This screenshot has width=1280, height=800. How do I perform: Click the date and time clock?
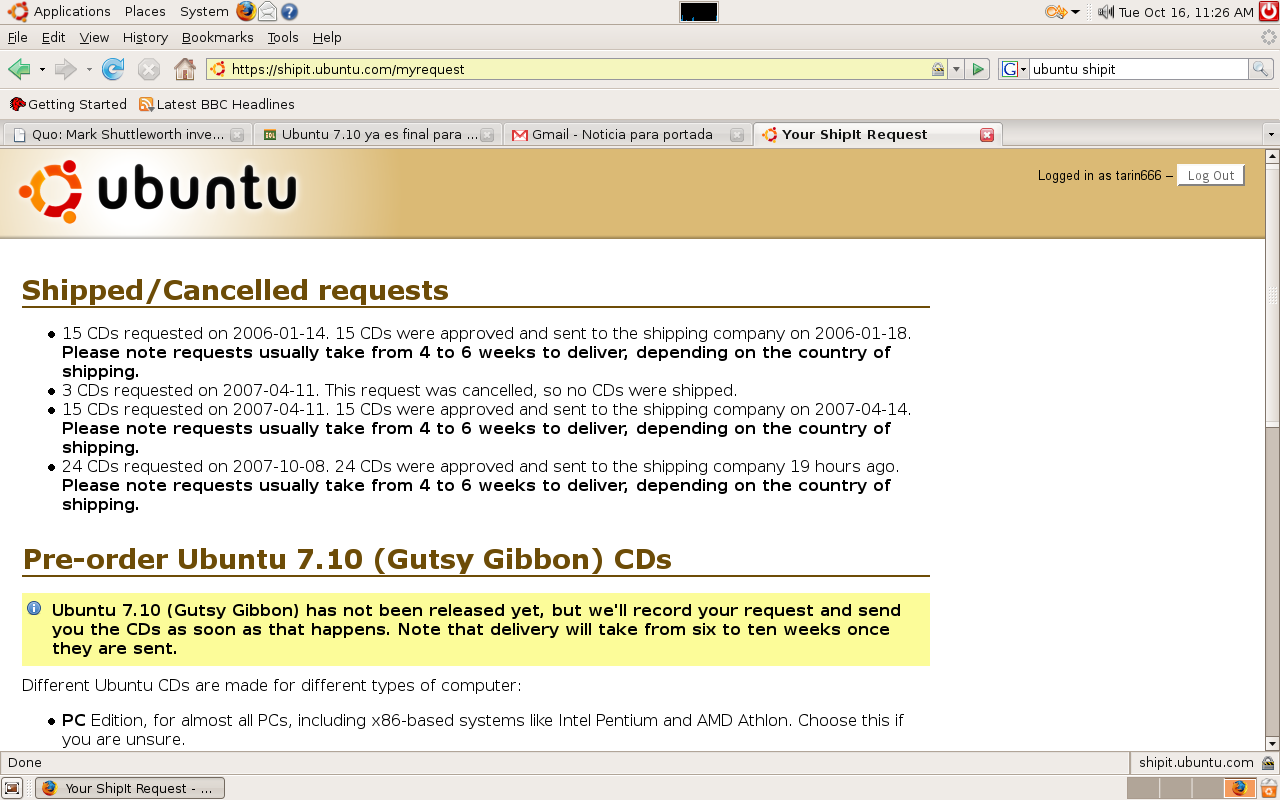1186,12
